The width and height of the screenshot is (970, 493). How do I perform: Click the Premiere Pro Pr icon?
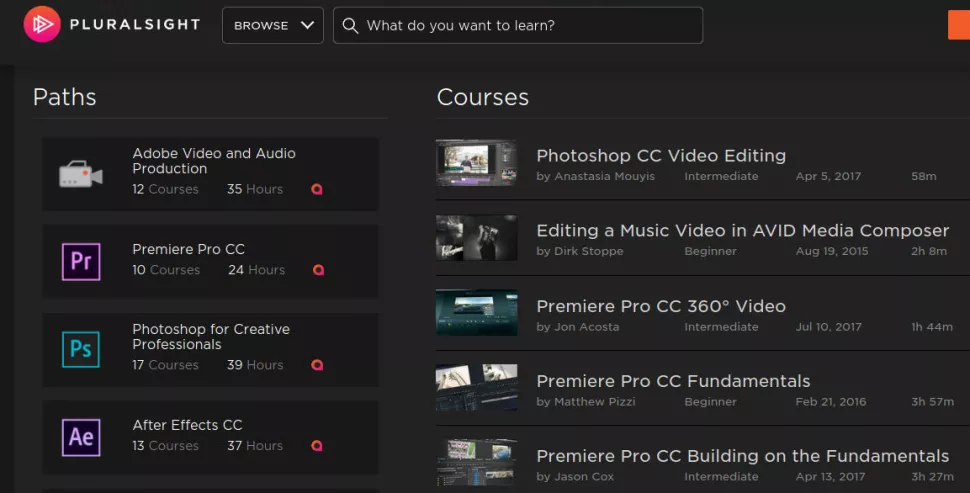81,261
